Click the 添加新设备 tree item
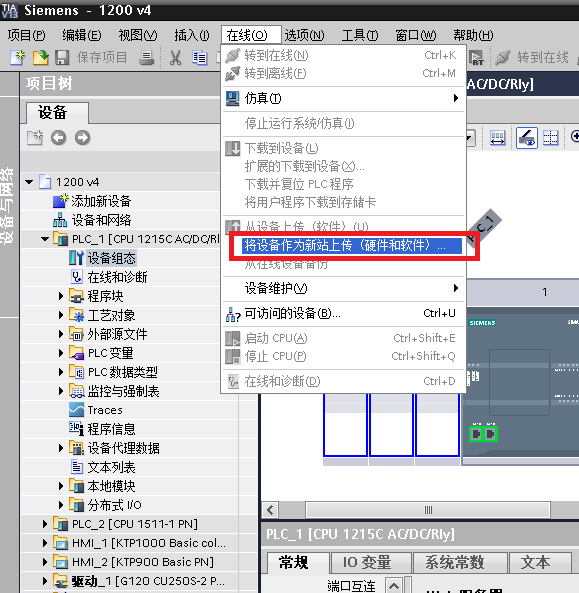This screenshot has height=593, width=579. pos(101,201)
